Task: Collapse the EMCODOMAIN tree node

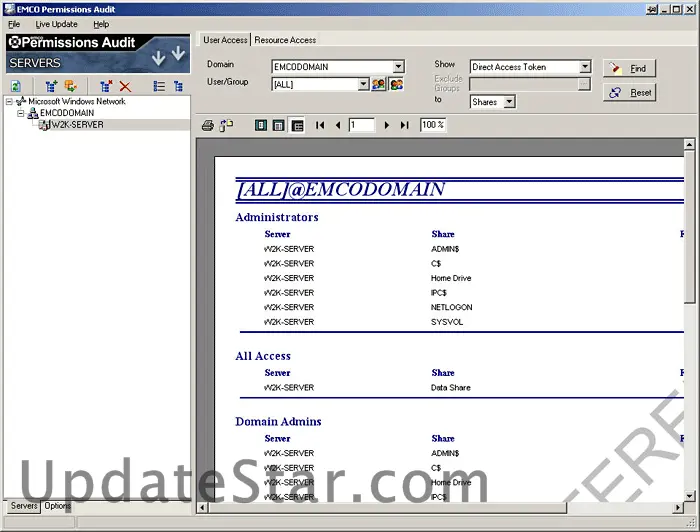Action: tap(21, 113)
